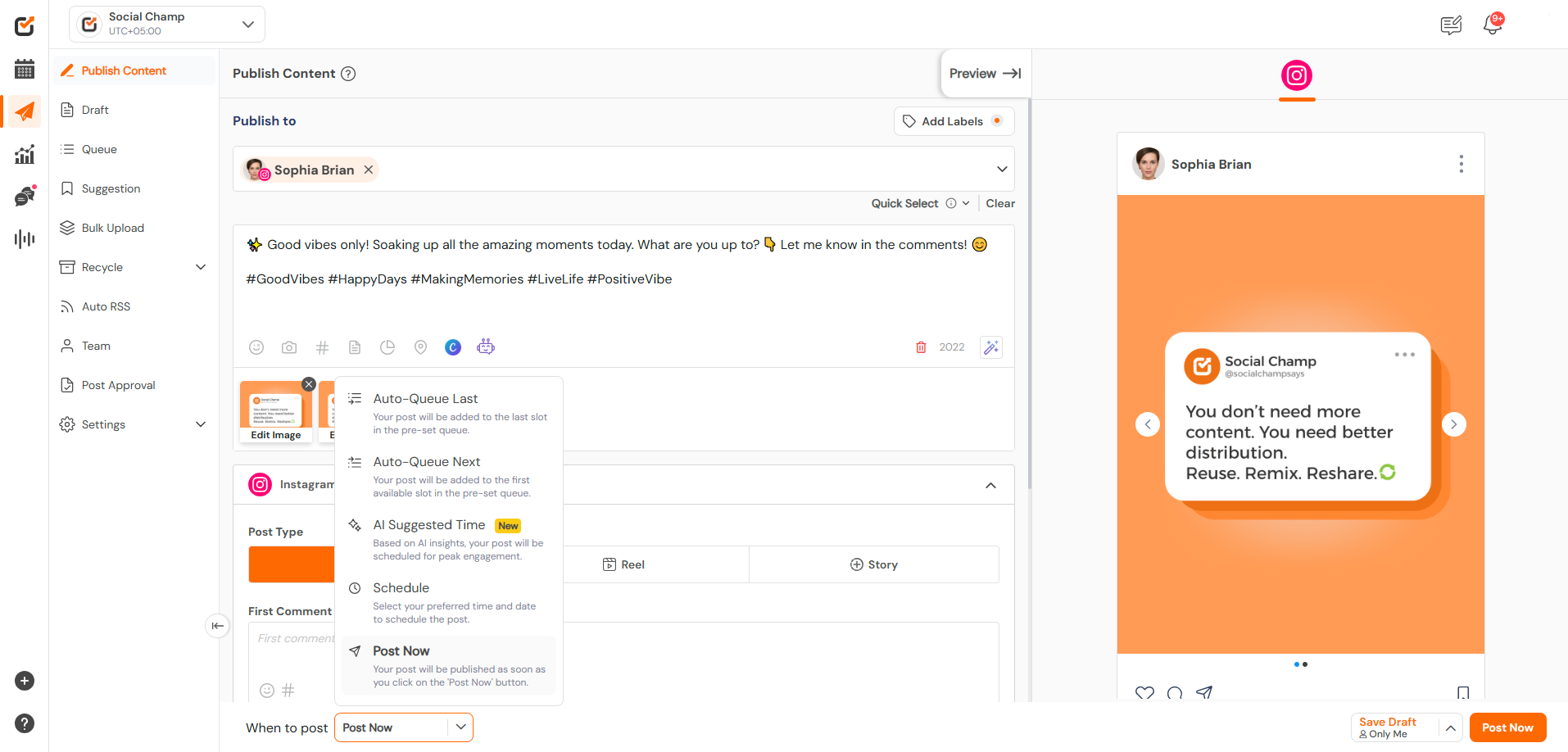Open the When to post dropdown
The height and width of the screenshot is (752, 1568).
click(404, 727)
